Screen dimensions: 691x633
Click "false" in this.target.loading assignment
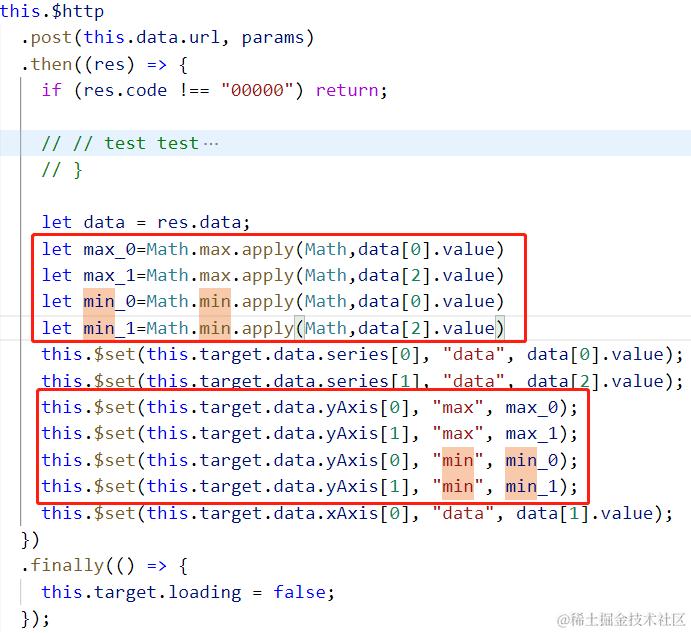point(299,592)
